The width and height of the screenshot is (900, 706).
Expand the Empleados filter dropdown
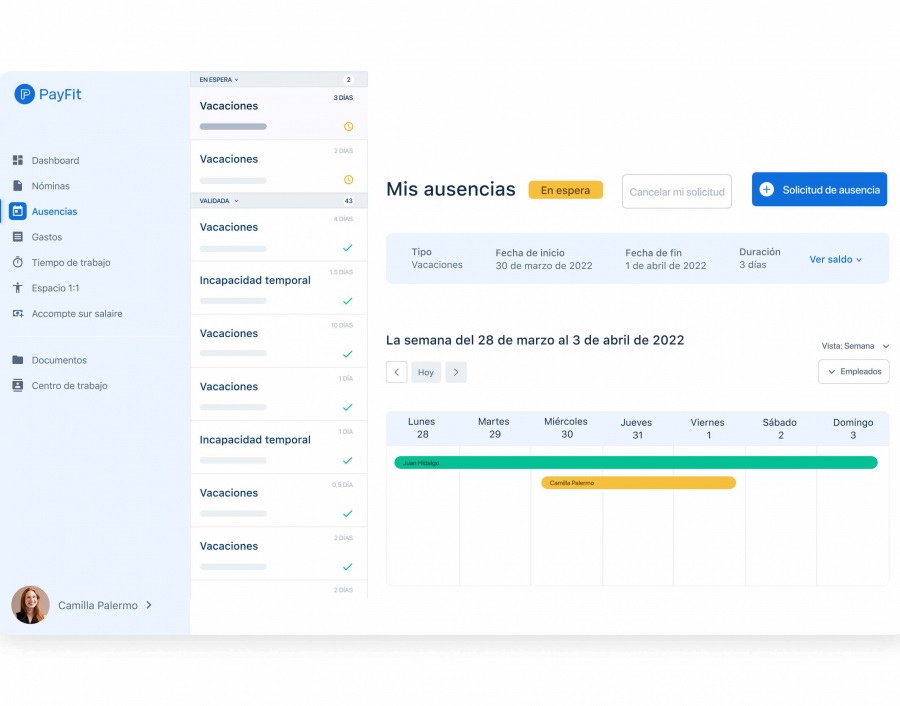coord(853,371)
